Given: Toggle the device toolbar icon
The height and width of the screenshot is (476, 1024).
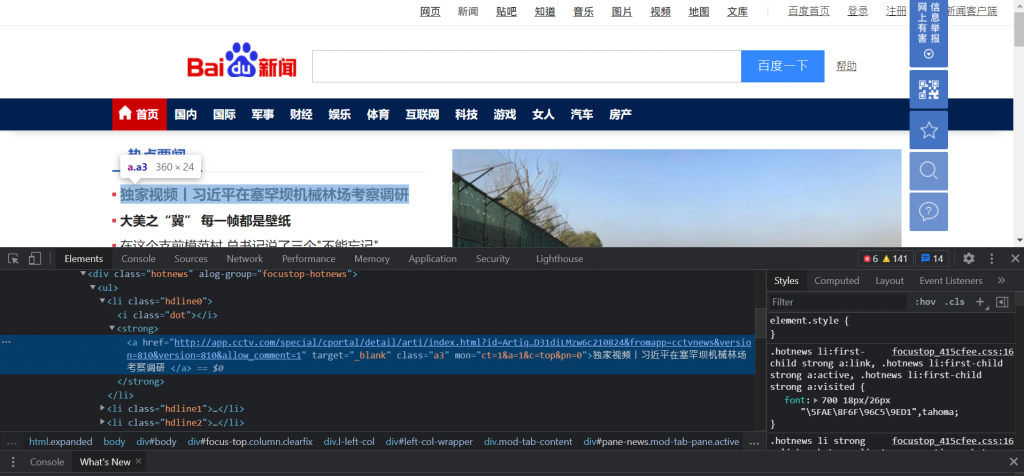Looking at the screenshot, I should [35, 259].
